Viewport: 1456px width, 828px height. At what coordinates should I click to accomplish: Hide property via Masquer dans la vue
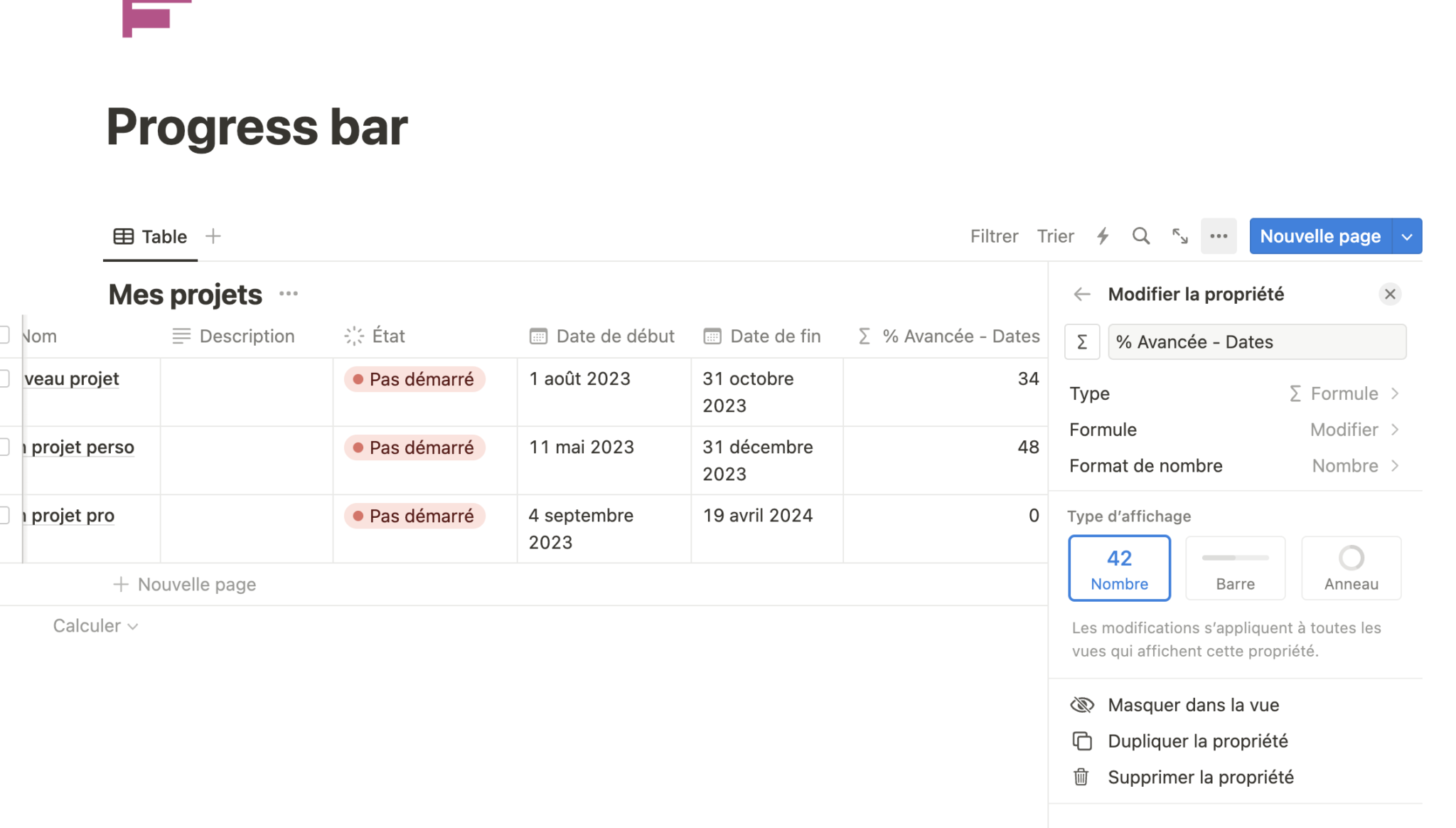(x=1236, y=705)
